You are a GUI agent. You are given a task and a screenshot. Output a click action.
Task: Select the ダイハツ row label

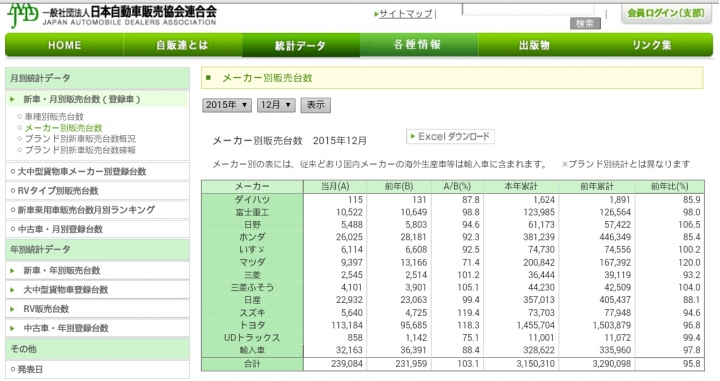pos(252,200)
